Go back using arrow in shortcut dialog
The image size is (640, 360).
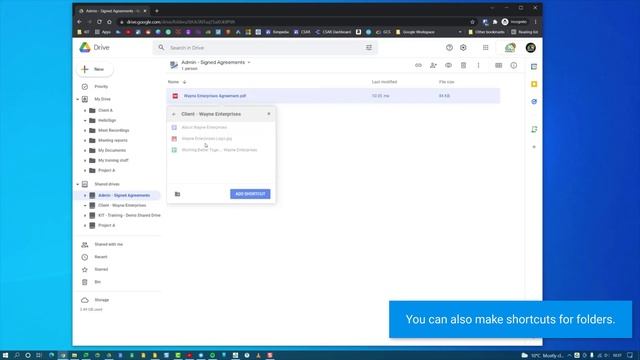click(x=174, y=114)
